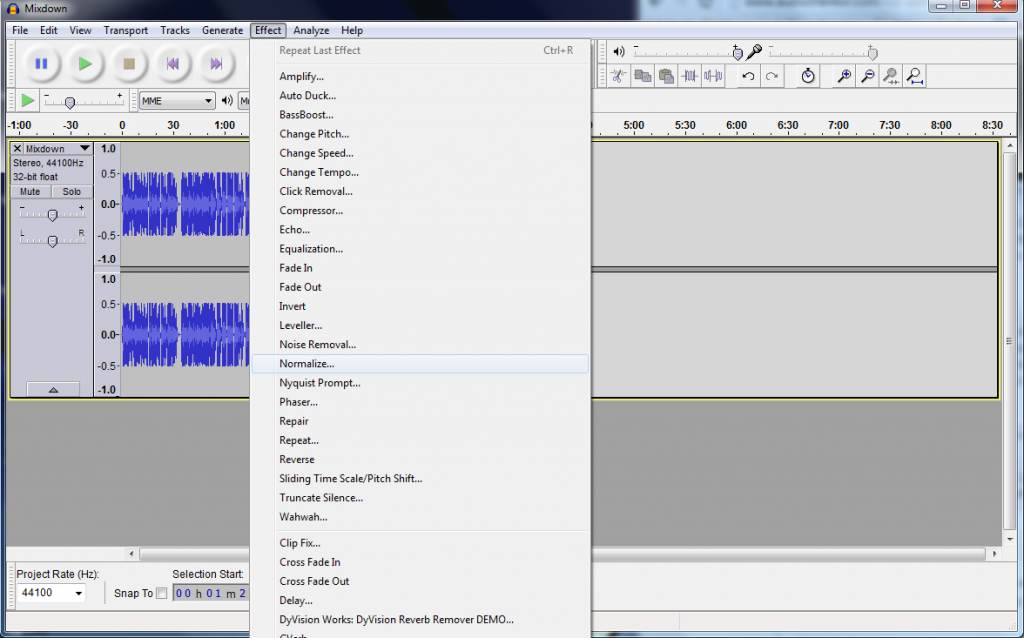Undo the last action

748,76
